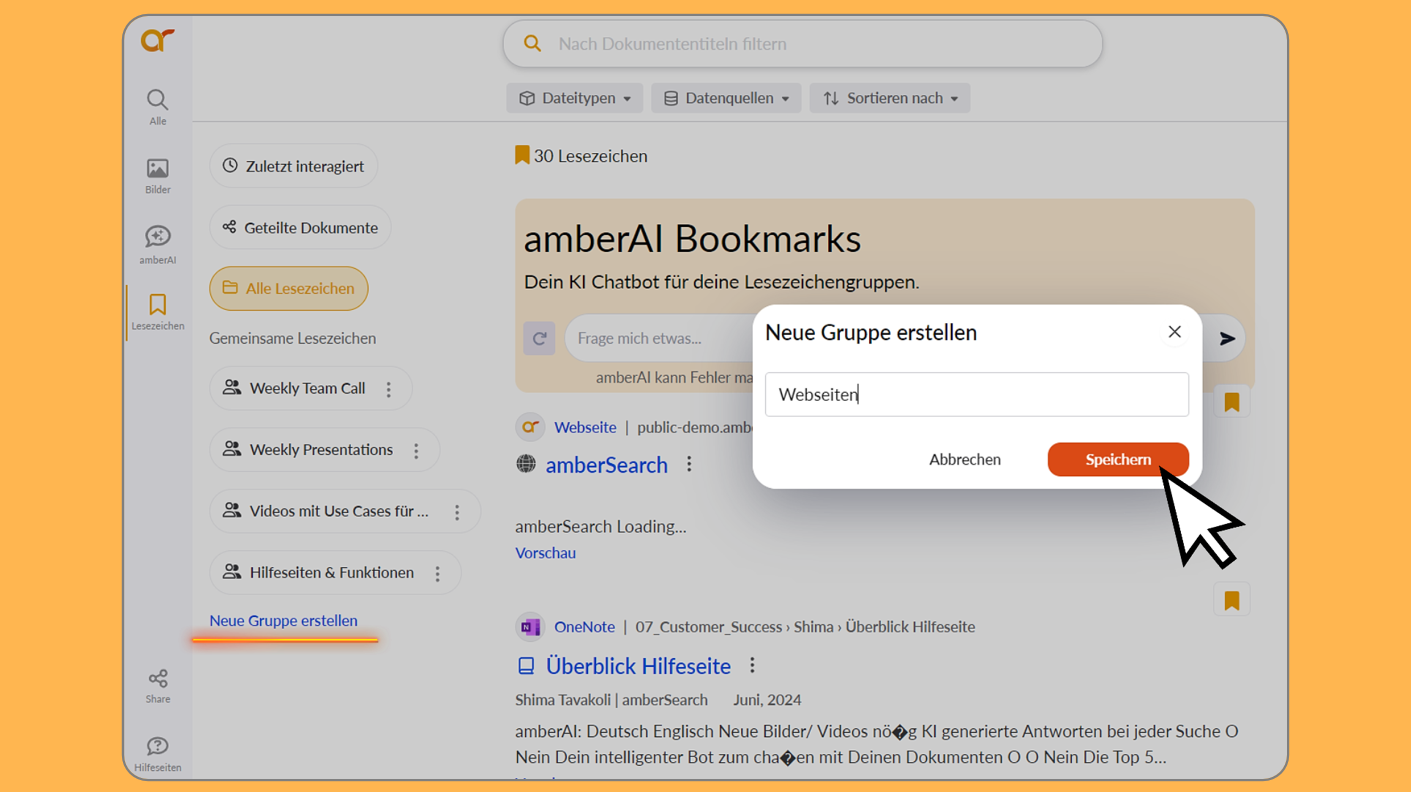Screen dimensions: 1411x792
Task: Click the OneNote source link
Action: tap(584, 627)
